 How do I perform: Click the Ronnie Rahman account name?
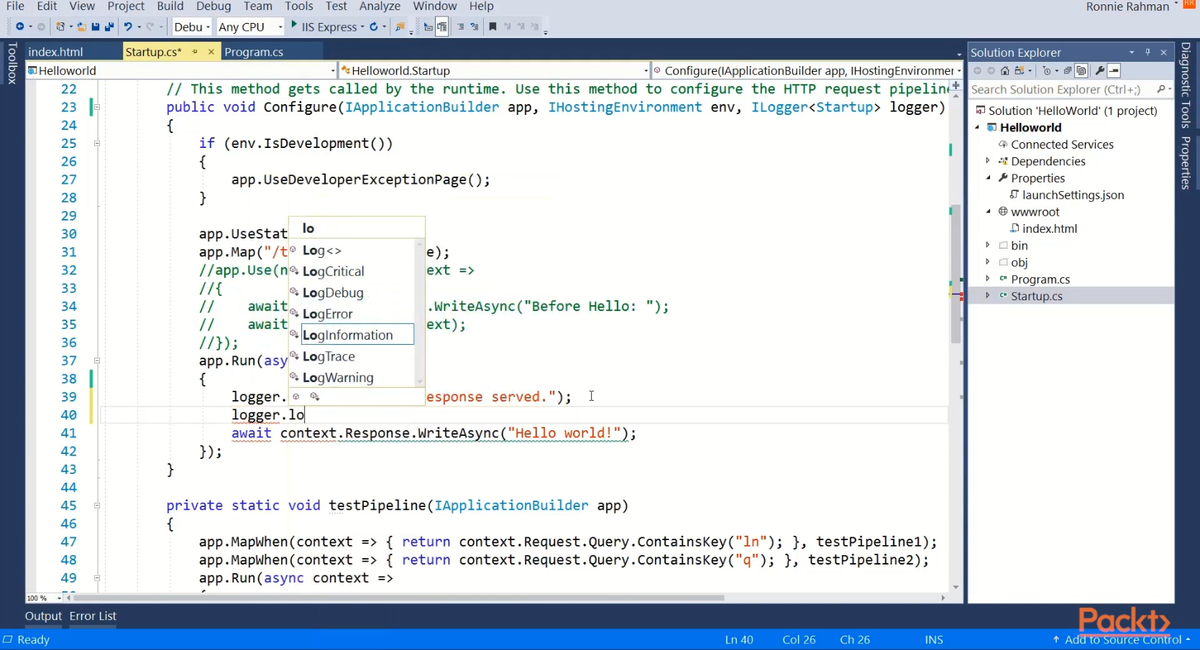(1127, 6)
